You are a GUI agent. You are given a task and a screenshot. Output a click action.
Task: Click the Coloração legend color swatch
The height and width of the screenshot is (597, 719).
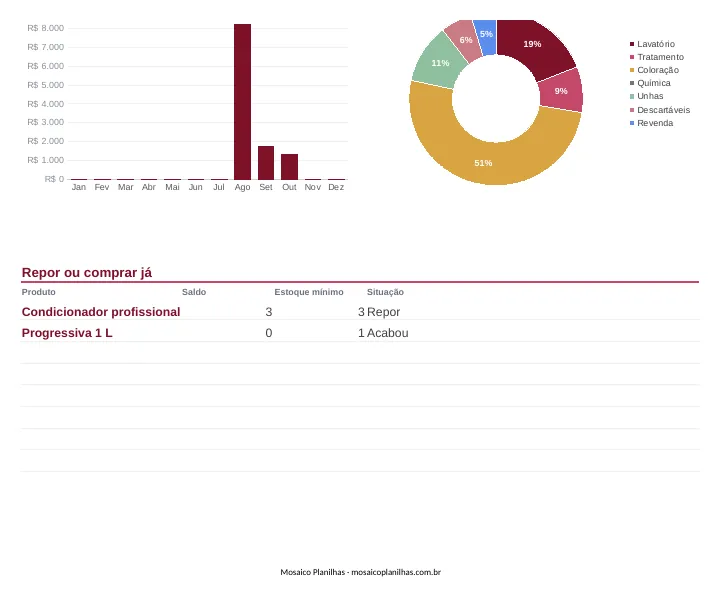(x=632, y=70)
